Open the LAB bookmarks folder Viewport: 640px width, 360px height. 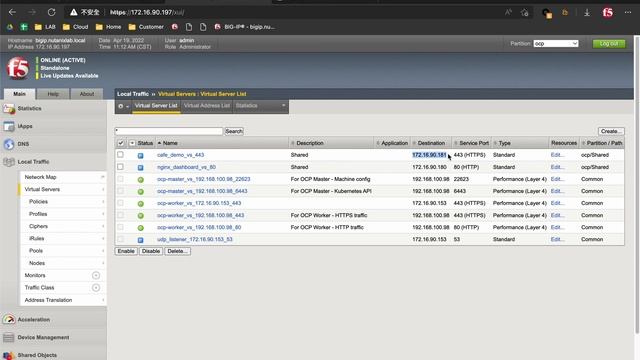point(45,27)
